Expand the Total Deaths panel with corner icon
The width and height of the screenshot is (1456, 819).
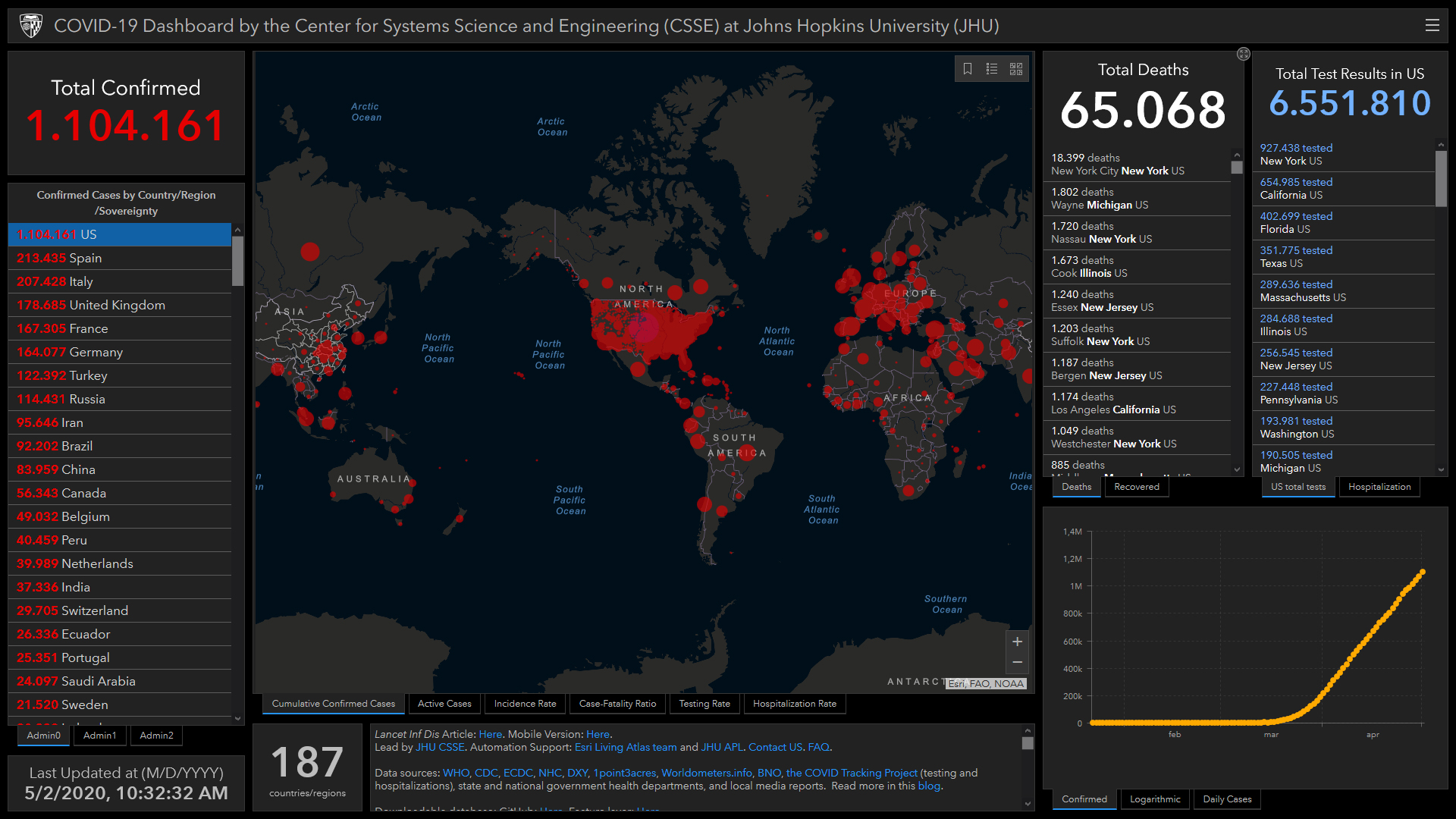1244,54
